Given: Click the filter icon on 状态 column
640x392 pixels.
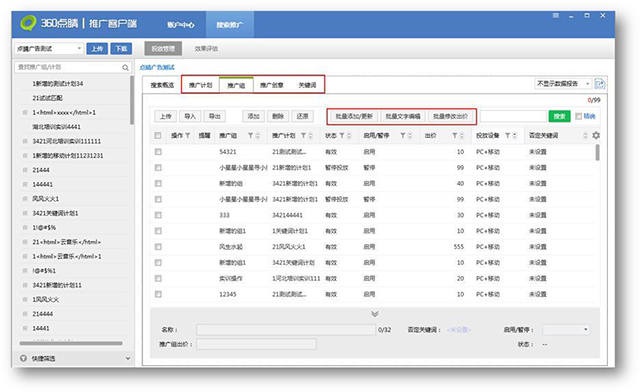Looking at the screenshot, I should 342,136.
